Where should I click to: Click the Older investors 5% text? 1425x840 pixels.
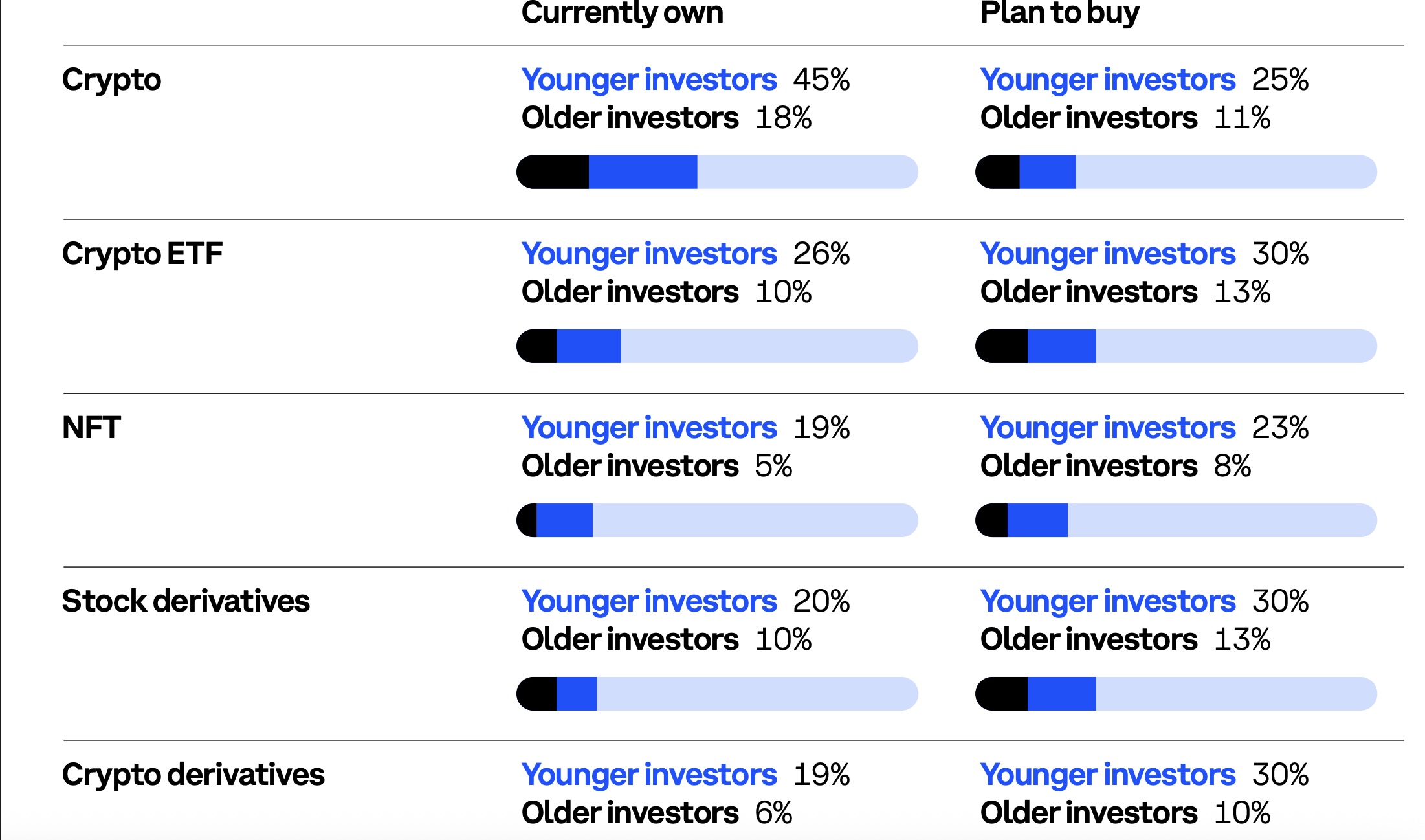click(657, 466)
